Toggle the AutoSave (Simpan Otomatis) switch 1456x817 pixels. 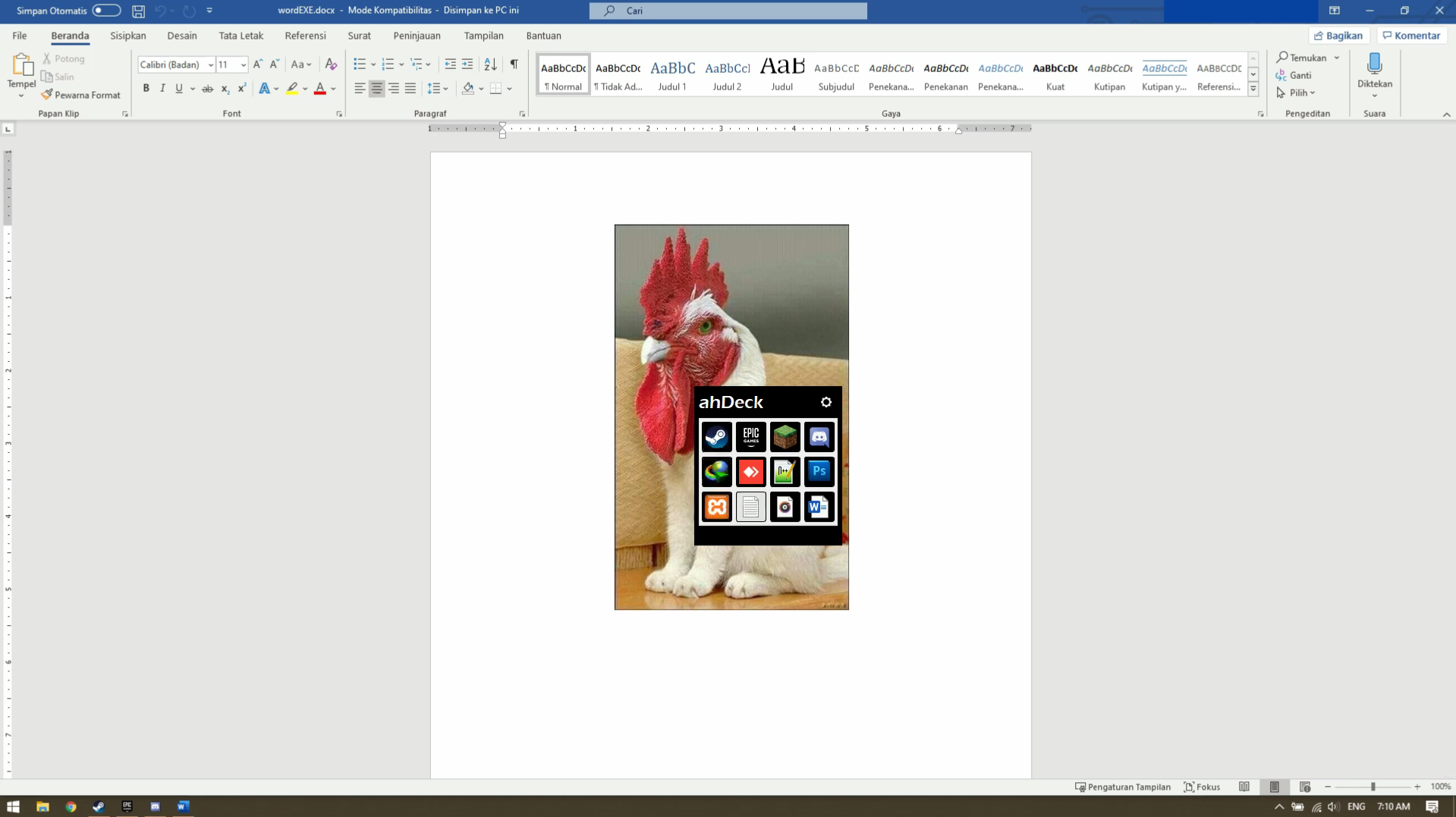(106, 11)
